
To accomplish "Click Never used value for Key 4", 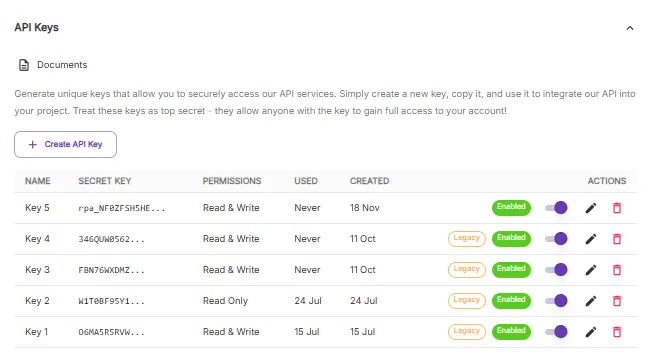I will pos(308,239).
